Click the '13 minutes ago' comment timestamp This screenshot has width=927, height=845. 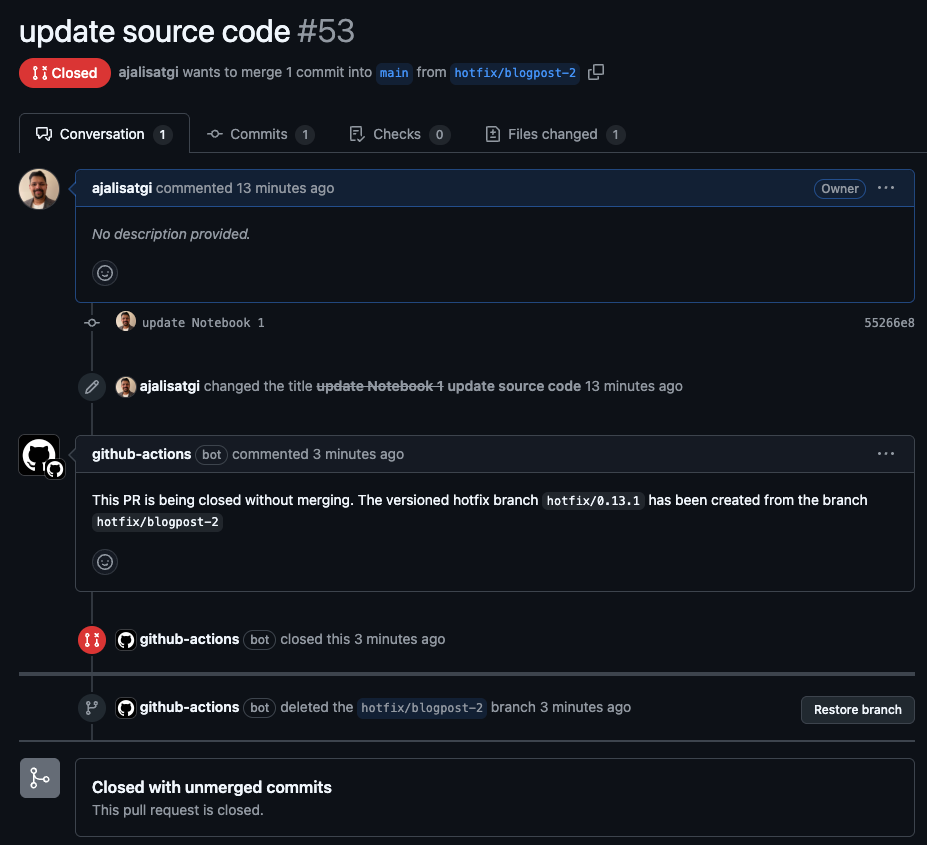285,188
